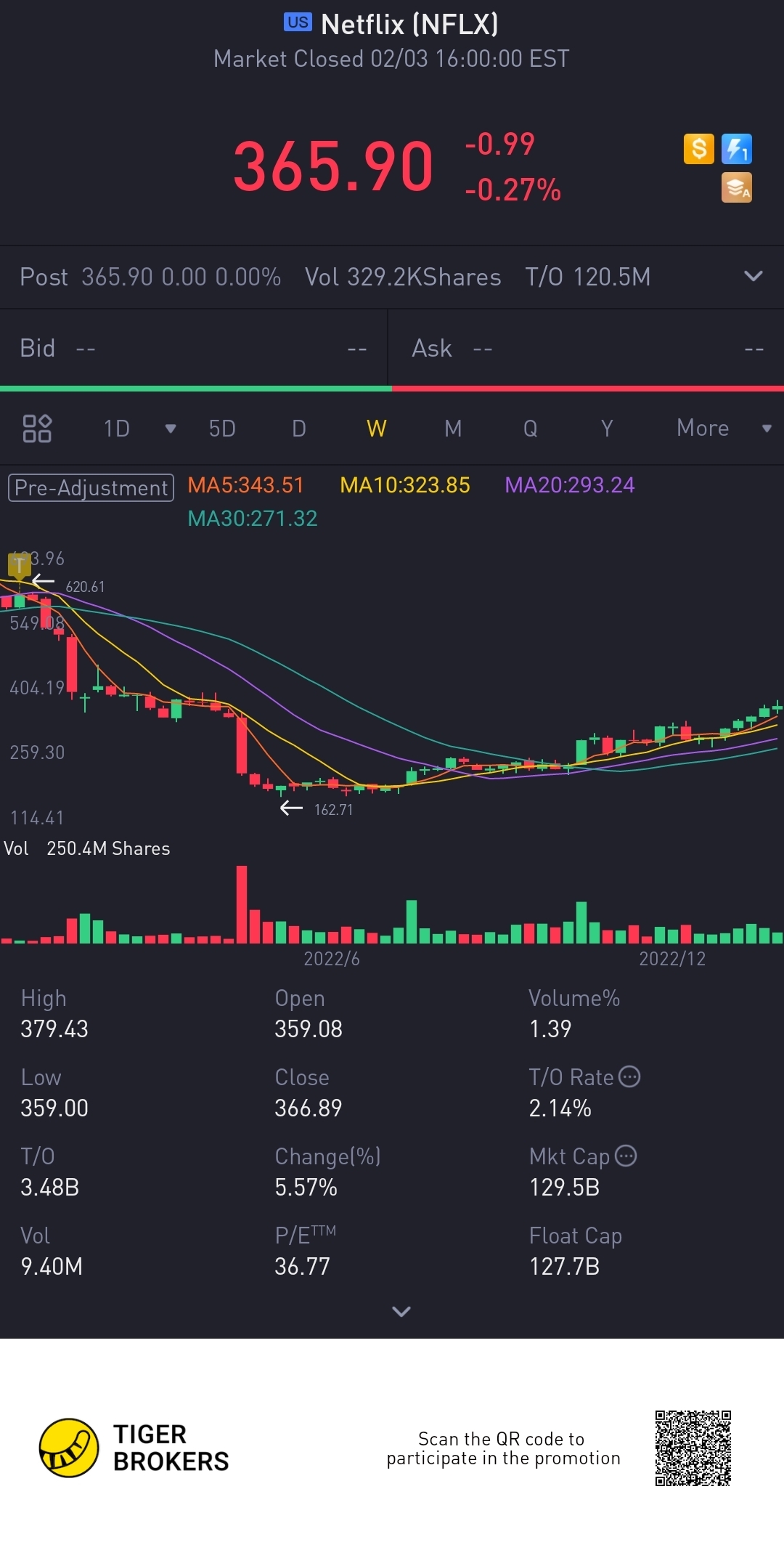Tap the US market badge
This screenshot has width=784, height=1558.
[x=298, y=23]
